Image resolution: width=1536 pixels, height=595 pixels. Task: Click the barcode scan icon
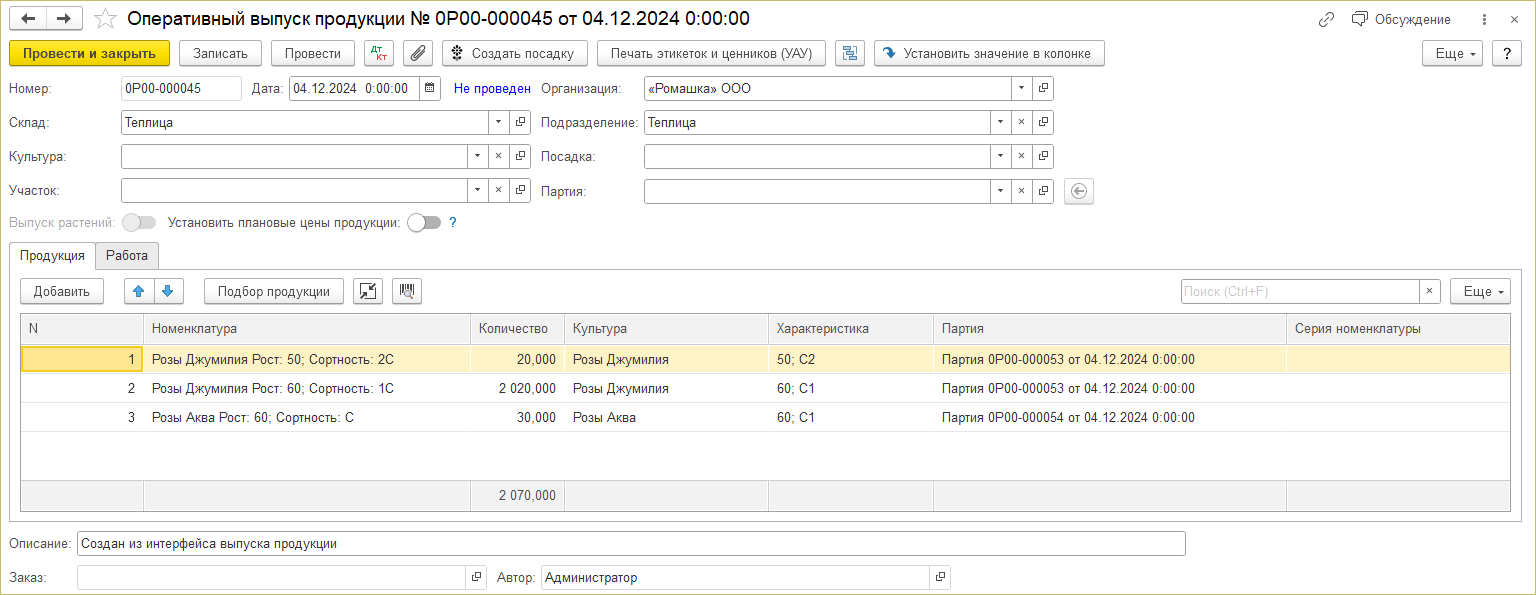coord(407,291)
